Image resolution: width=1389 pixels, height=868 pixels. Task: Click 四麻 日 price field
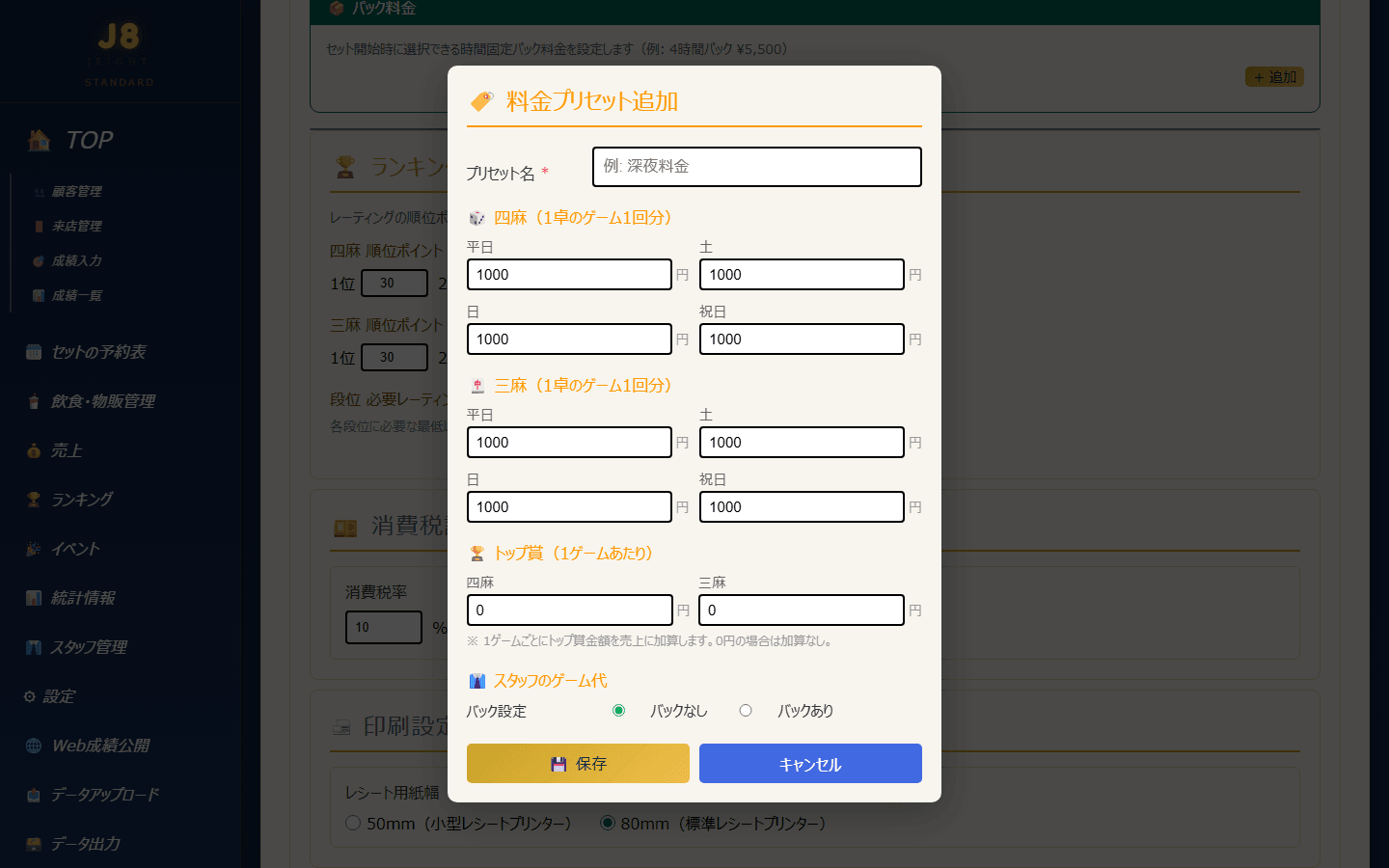point(569,339)
